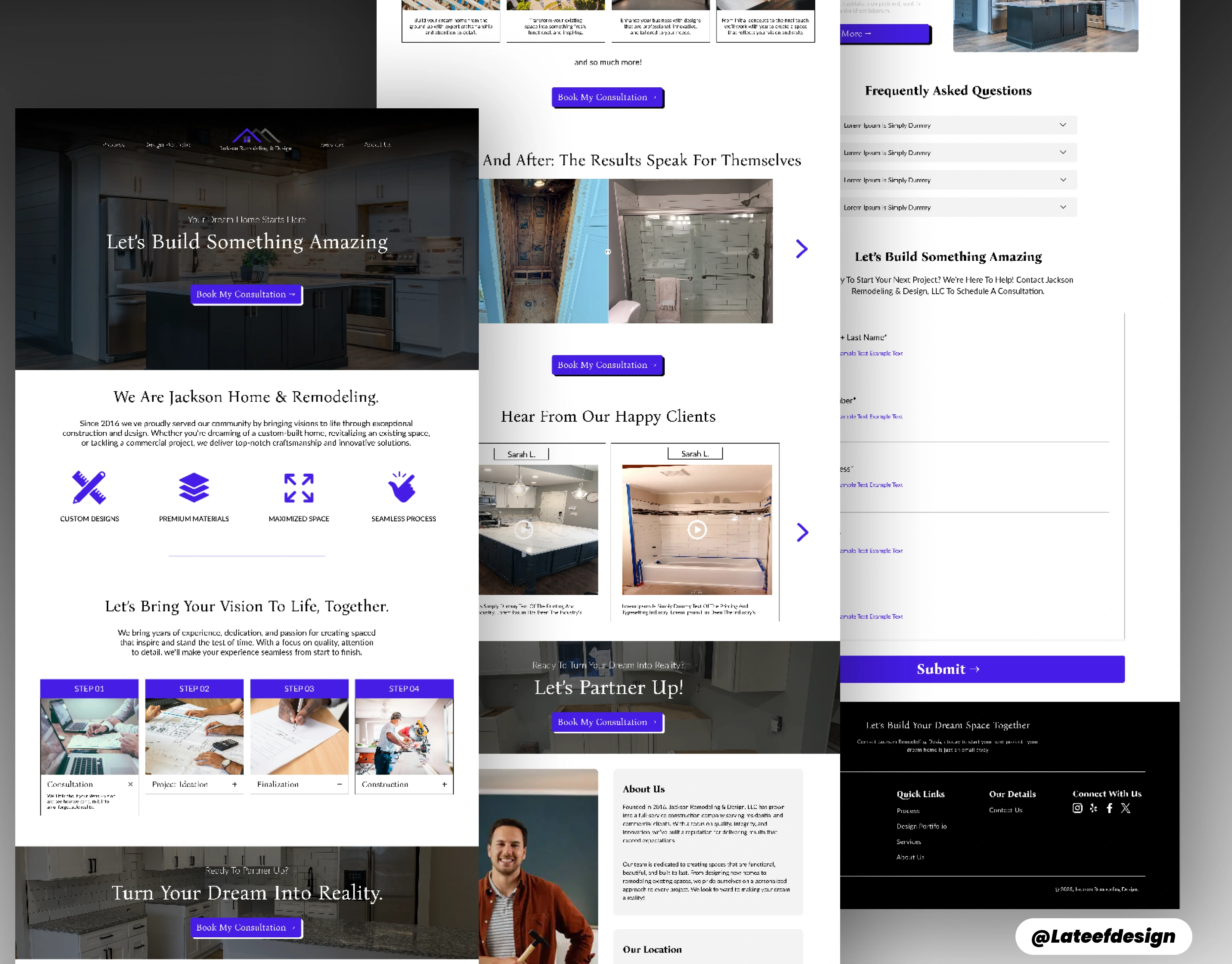
Task: Expand the Project Ideation step
Action: pos(235,784)
